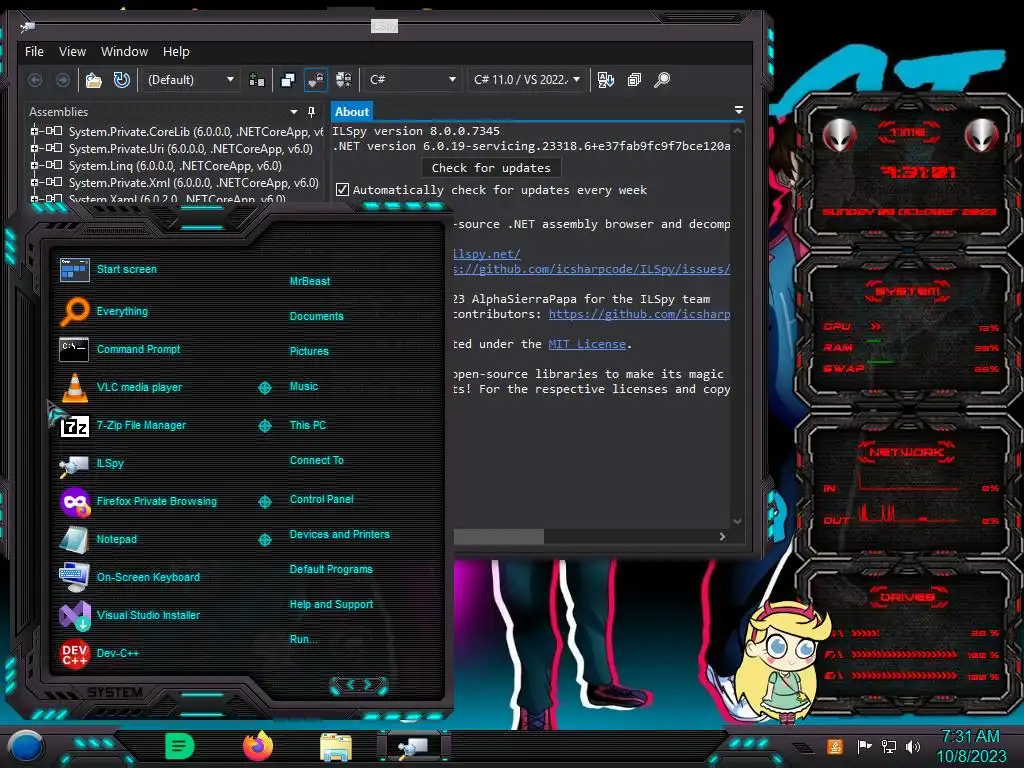Open the File menu
Screen dimensions: 1024x768
point(34,52)
